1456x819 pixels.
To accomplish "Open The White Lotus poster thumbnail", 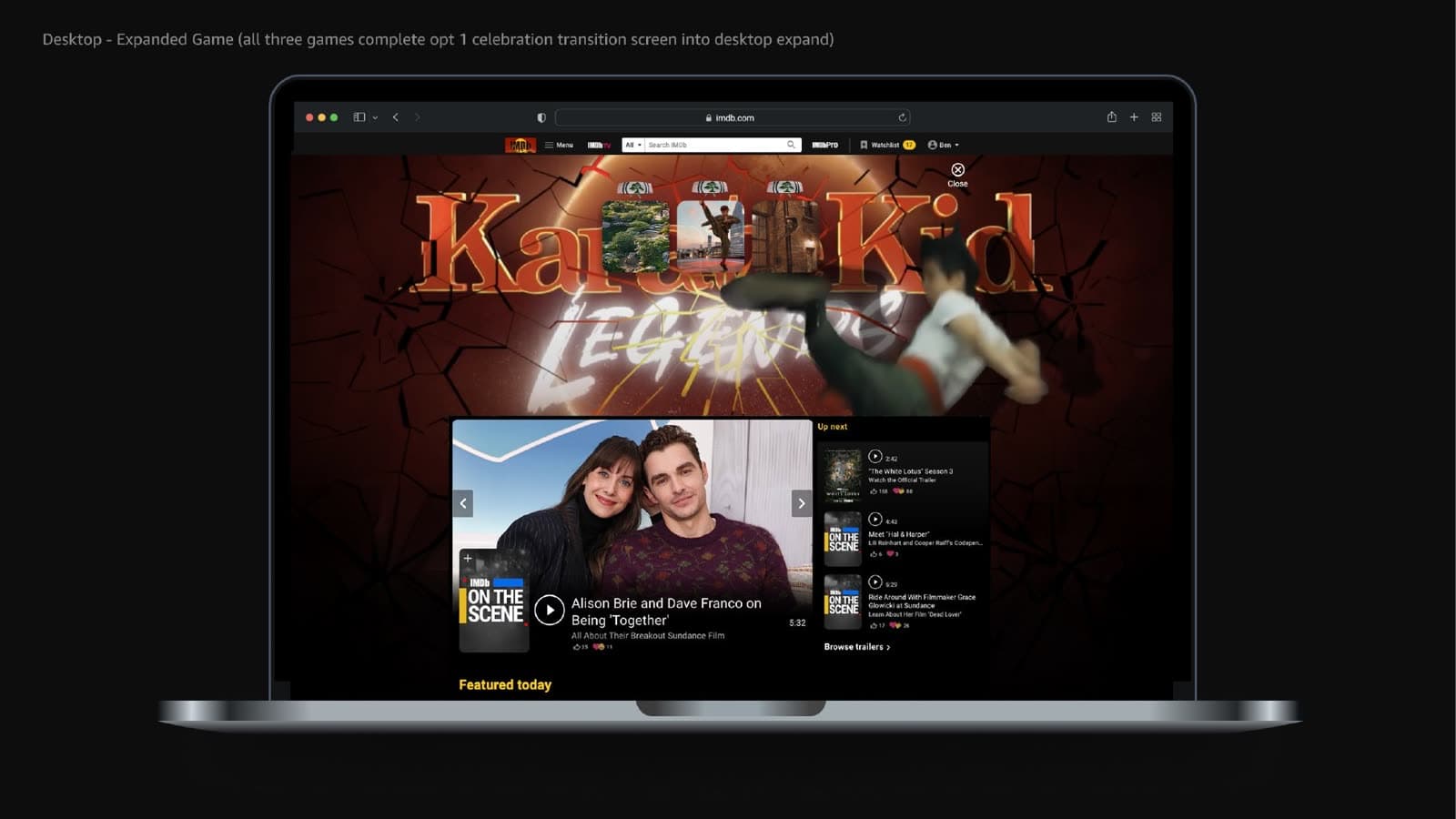I will (x=843, y=475).
